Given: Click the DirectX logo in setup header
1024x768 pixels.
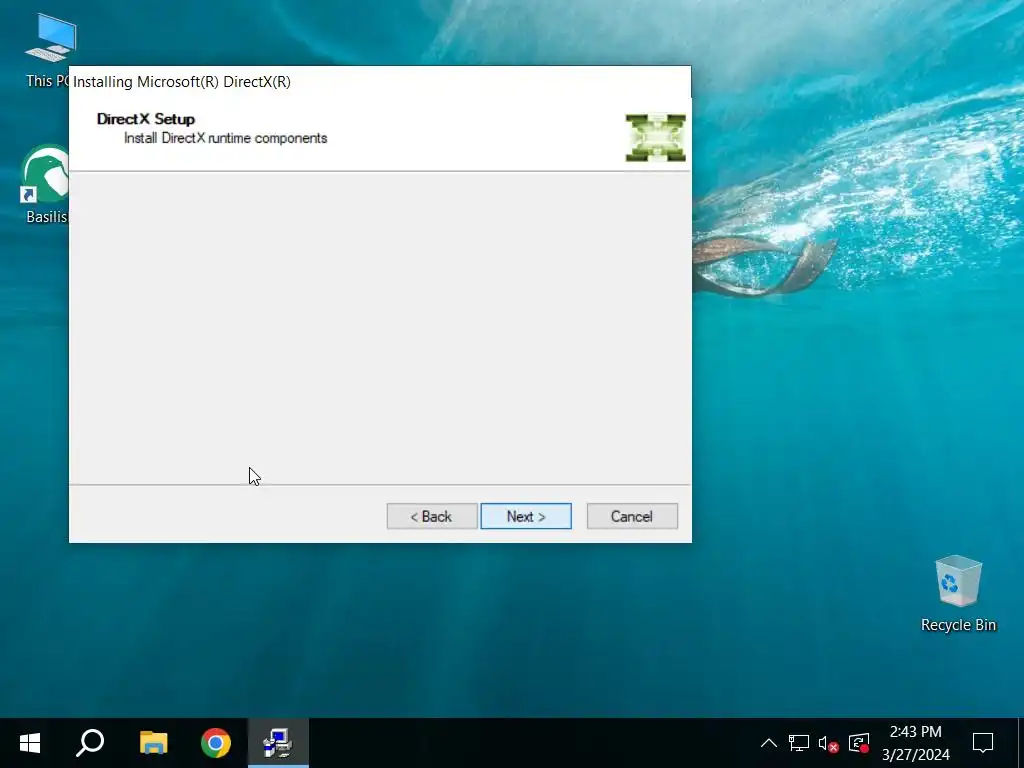Looking at the screenshot, I should 655,138.
